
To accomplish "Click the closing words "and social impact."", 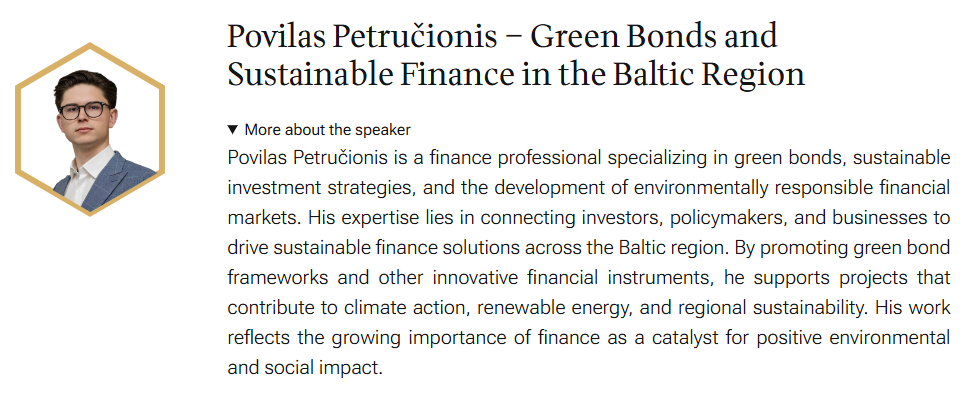I will coord(305,367).
